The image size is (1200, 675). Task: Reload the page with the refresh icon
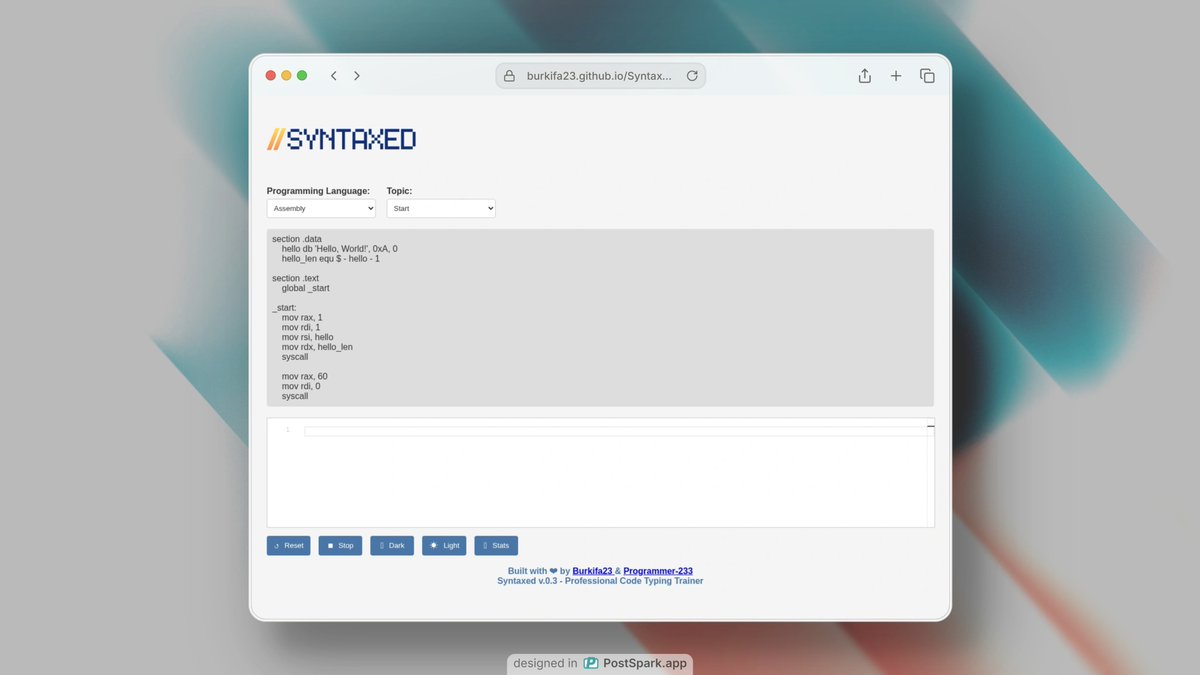[692, 76]
